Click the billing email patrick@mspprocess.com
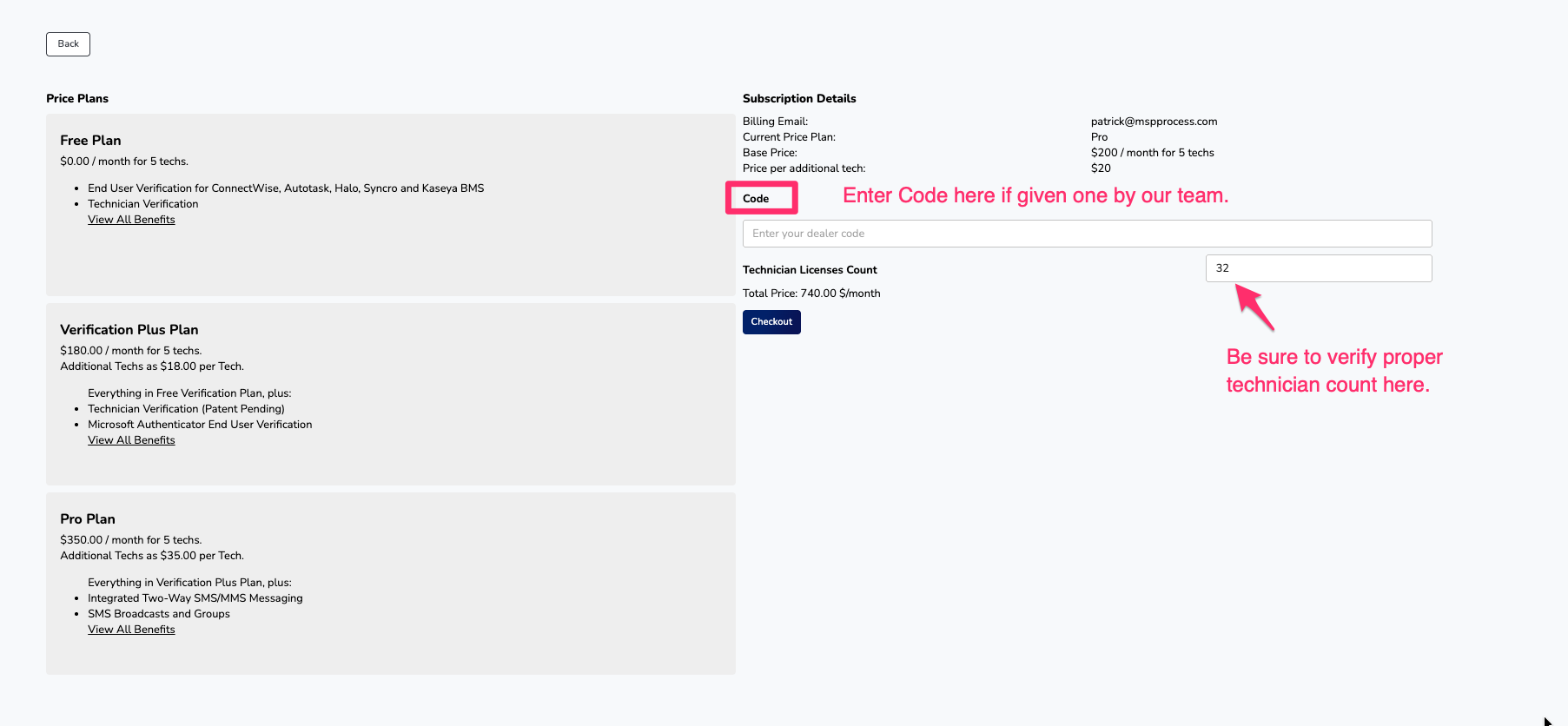Screen dimensions: 1568x726 tap(1154, 122)
